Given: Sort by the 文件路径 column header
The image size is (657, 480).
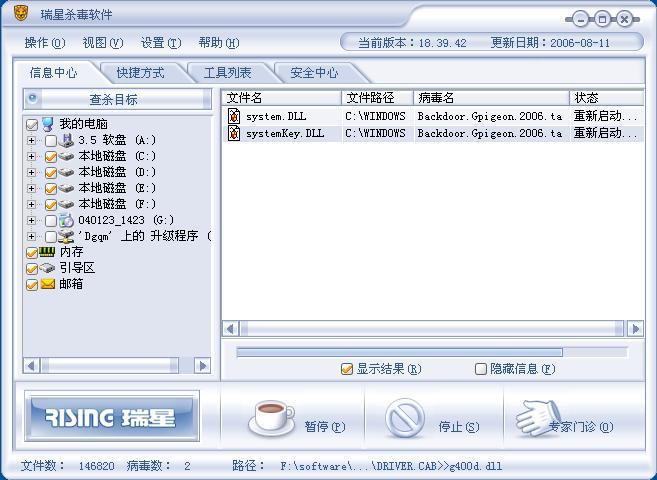Looking at the screenshot, I should tap(378, 98).
